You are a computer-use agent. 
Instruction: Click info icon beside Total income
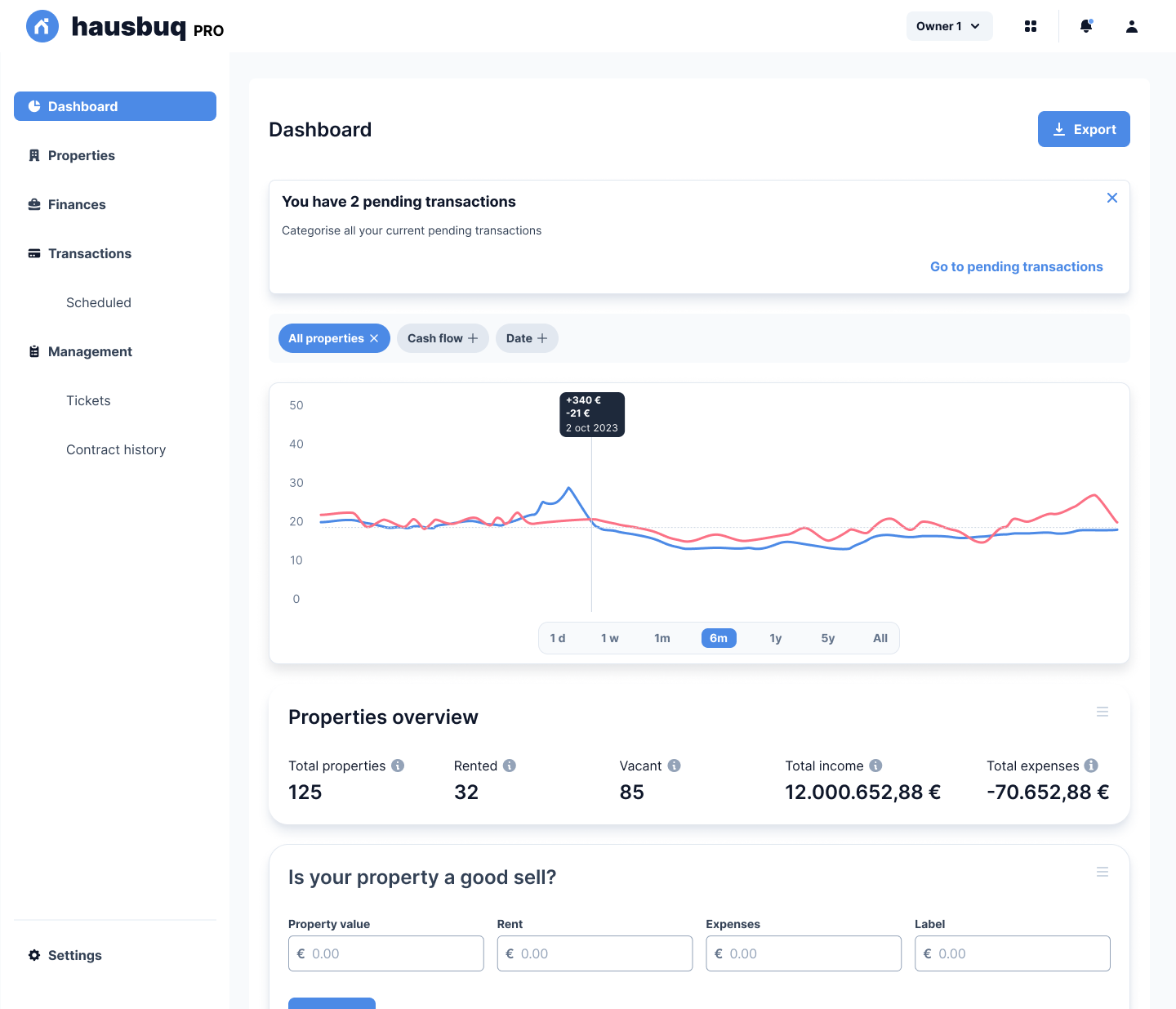tap(875, 766)
